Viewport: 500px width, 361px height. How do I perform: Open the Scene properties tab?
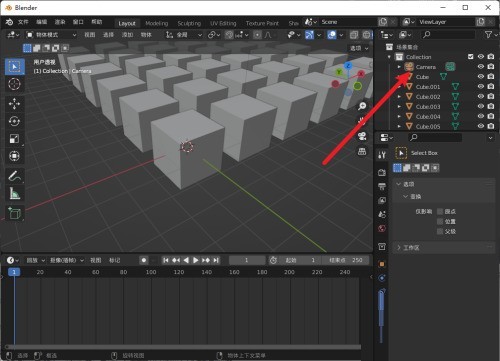pyautogui.click(x=382, y=214)
